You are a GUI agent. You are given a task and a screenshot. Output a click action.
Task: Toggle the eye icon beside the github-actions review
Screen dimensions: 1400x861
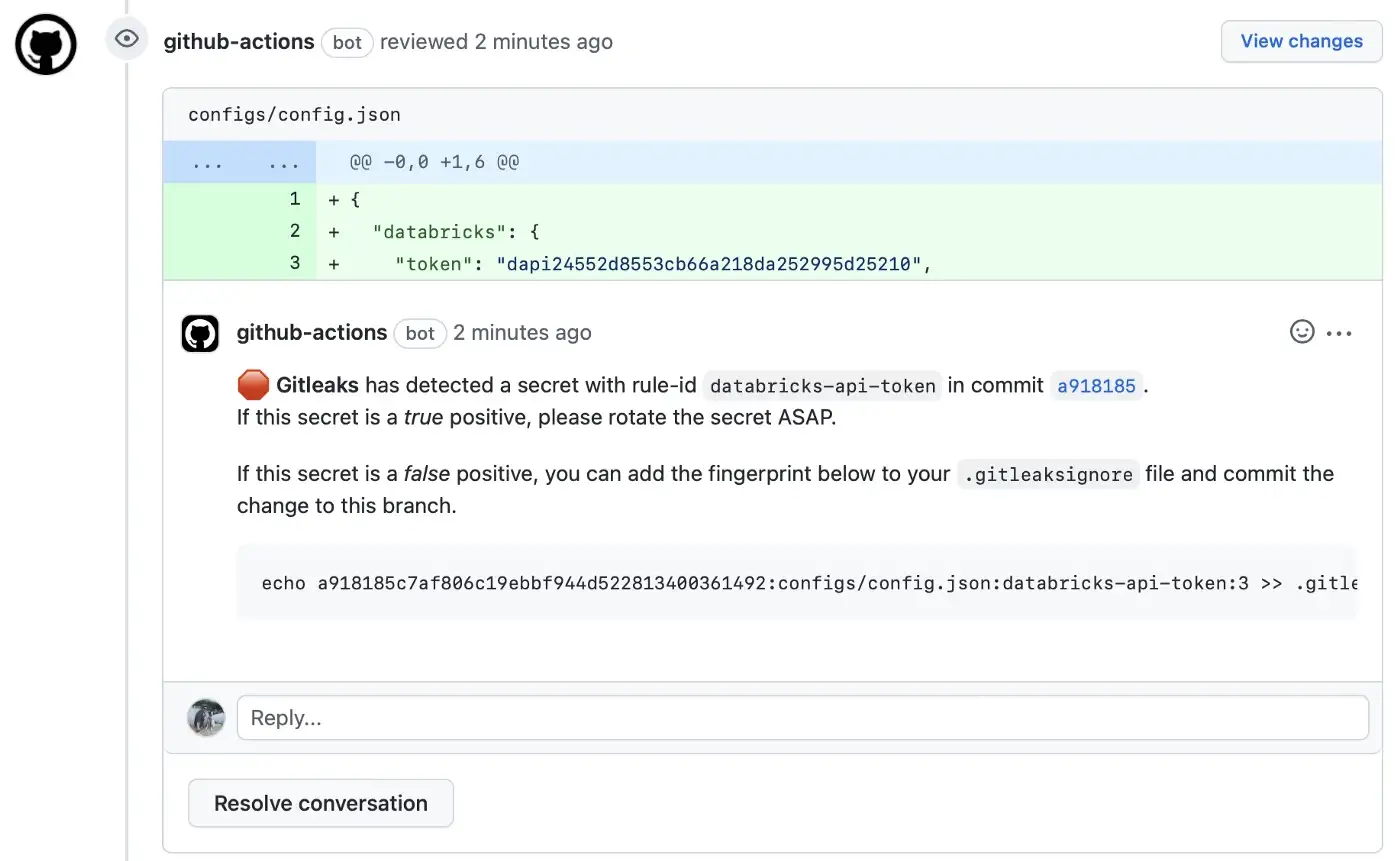click(x=126, y=37)
